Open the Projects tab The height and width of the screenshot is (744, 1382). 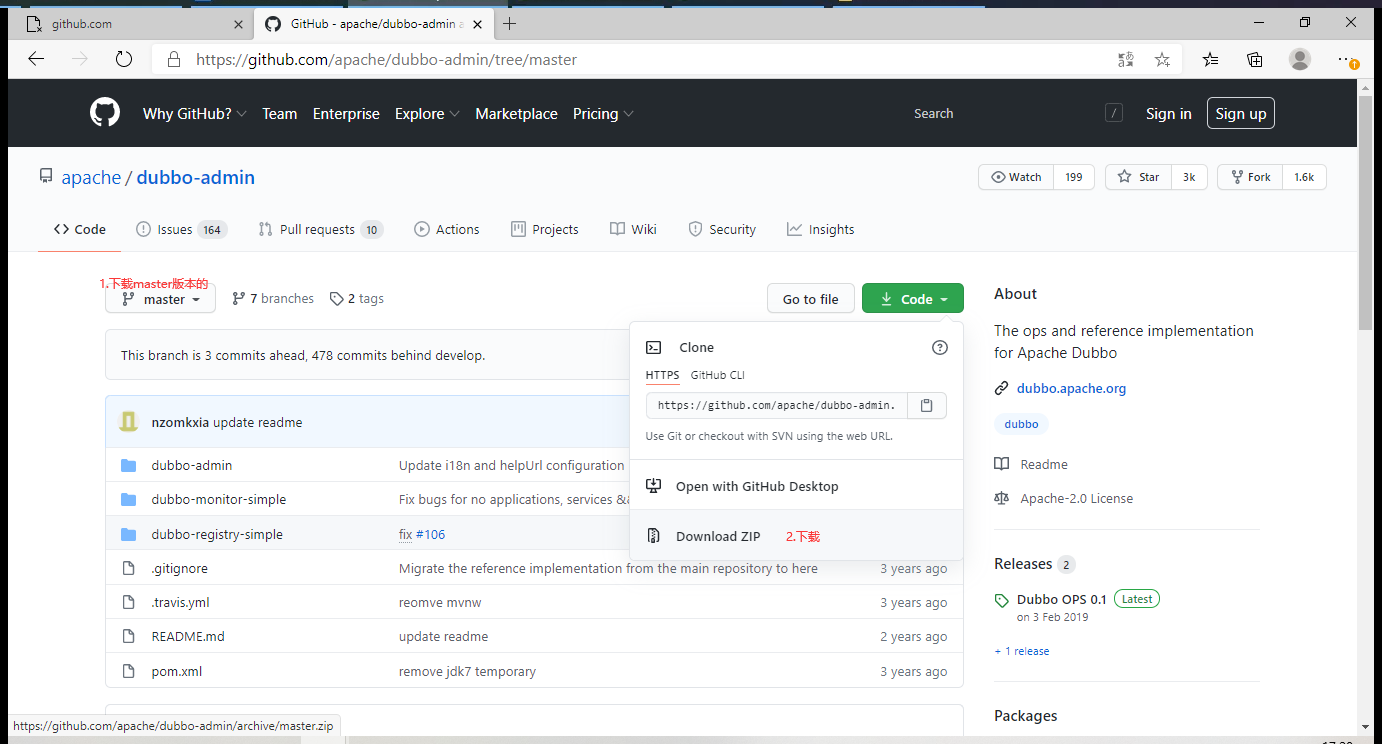[545, 229]
